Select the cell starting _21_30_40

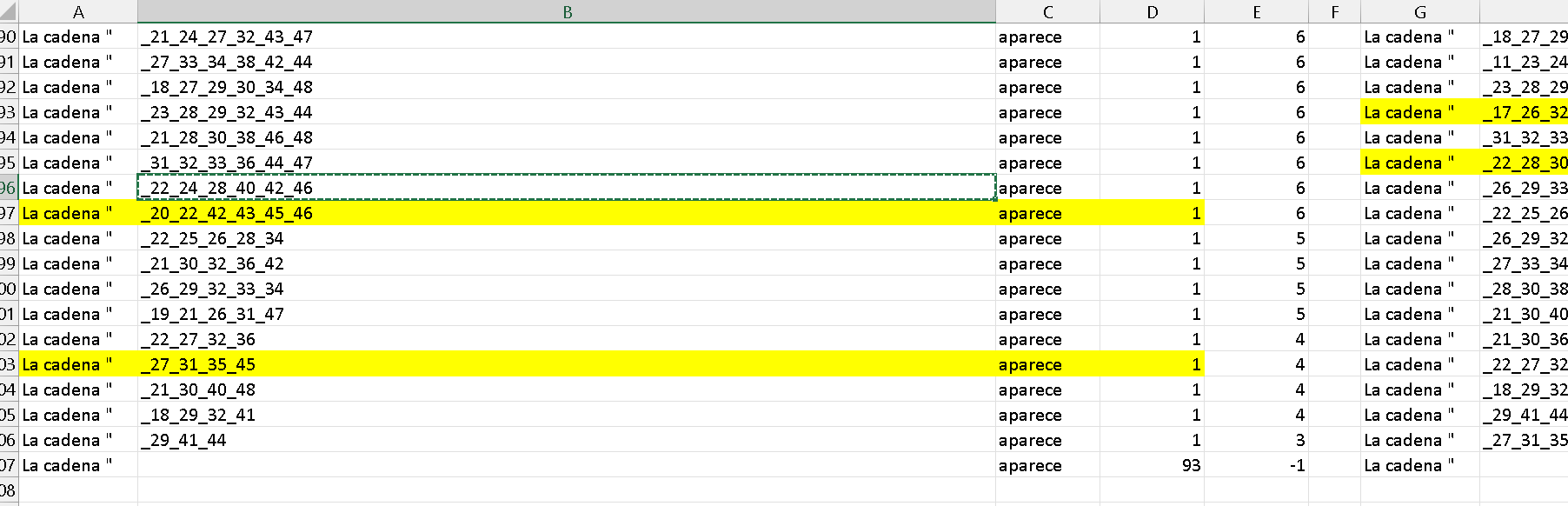(1524, 314)
